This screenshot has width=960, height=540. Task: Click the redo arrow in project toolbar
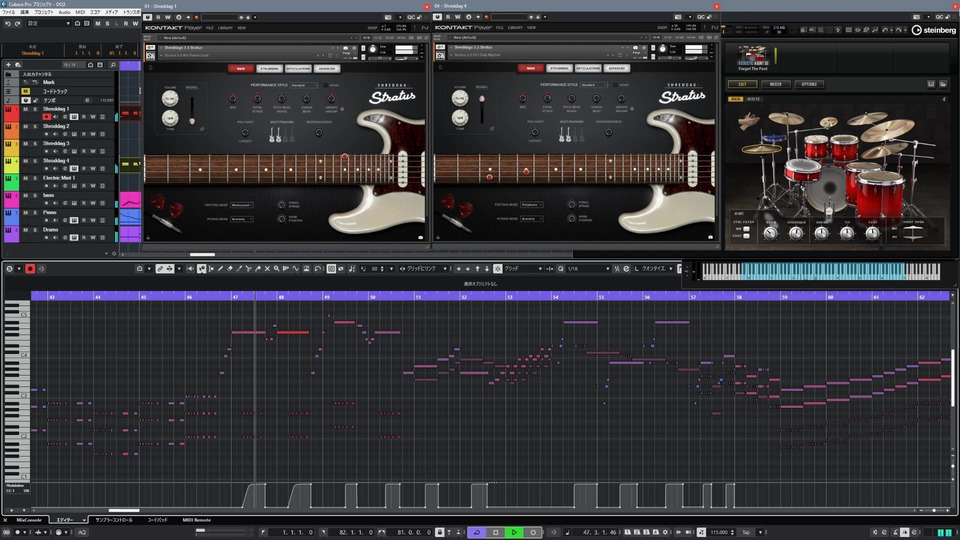point(17,23)
